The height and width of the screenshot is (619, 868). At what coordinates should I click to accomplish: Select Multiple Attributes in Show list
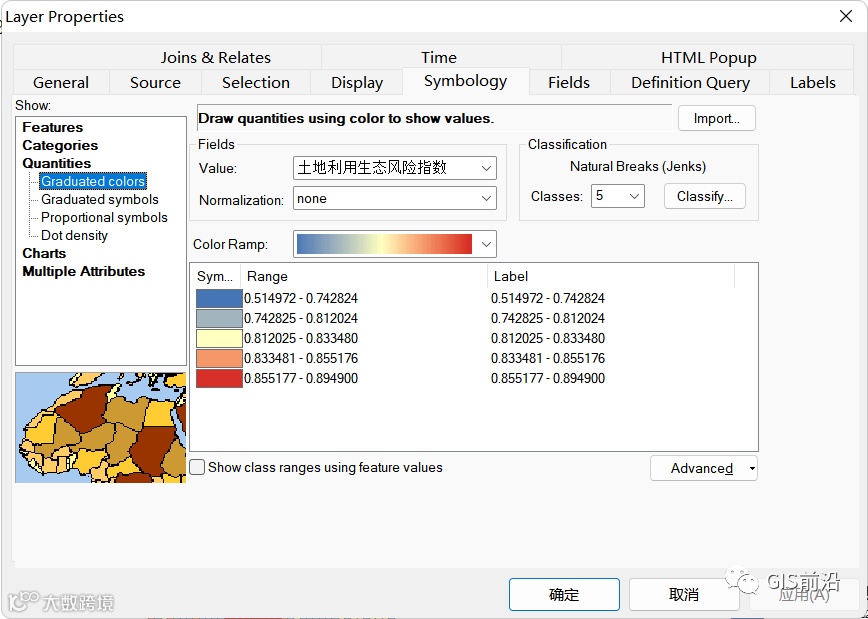(84, 271)
